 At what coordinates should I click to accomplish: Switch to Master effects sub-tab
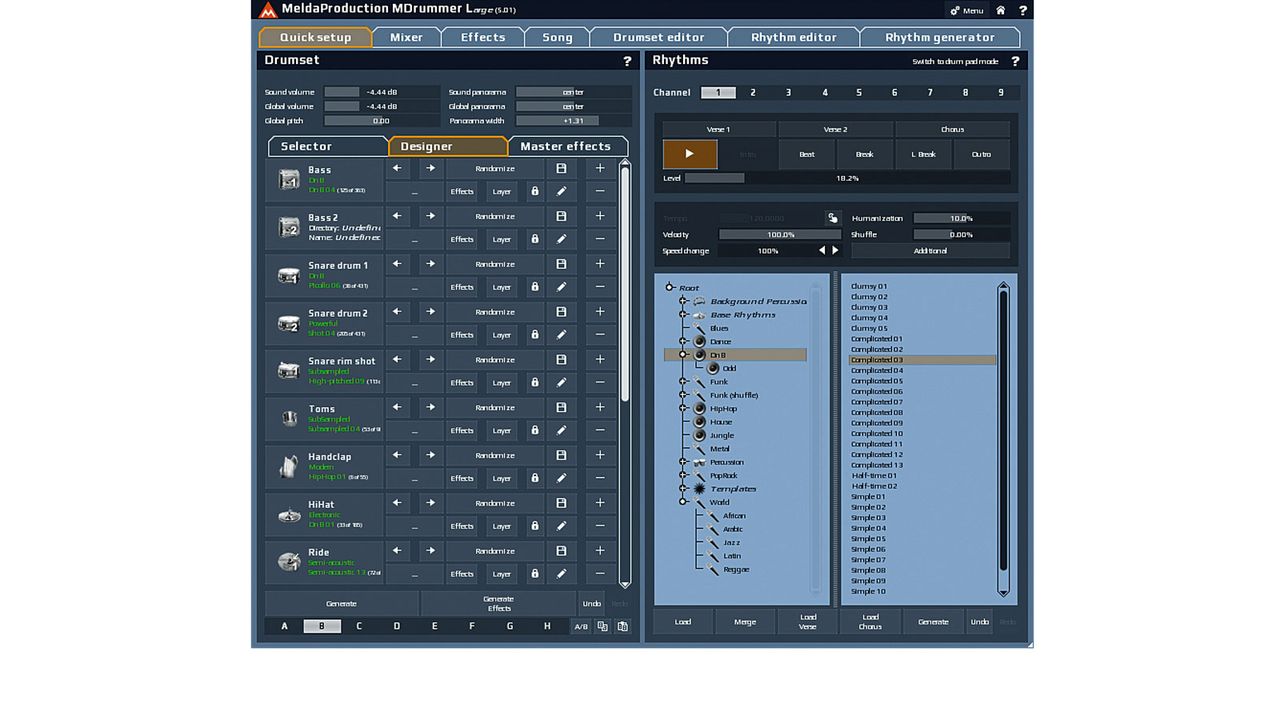tap(566, 146)
